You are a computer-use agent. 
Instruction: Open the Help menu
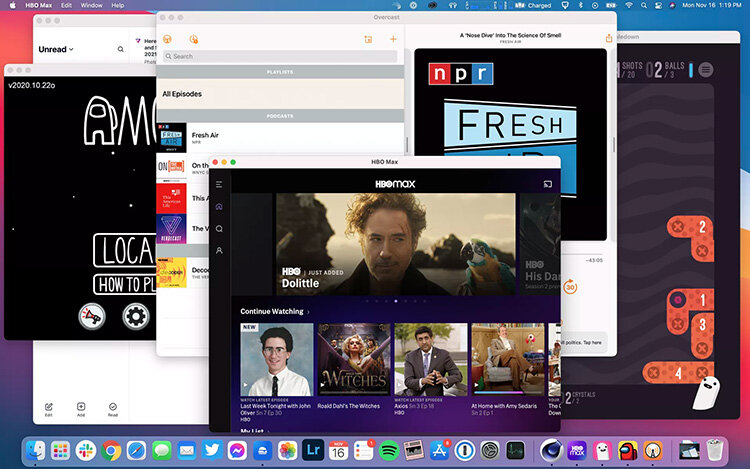click(118, 5)
